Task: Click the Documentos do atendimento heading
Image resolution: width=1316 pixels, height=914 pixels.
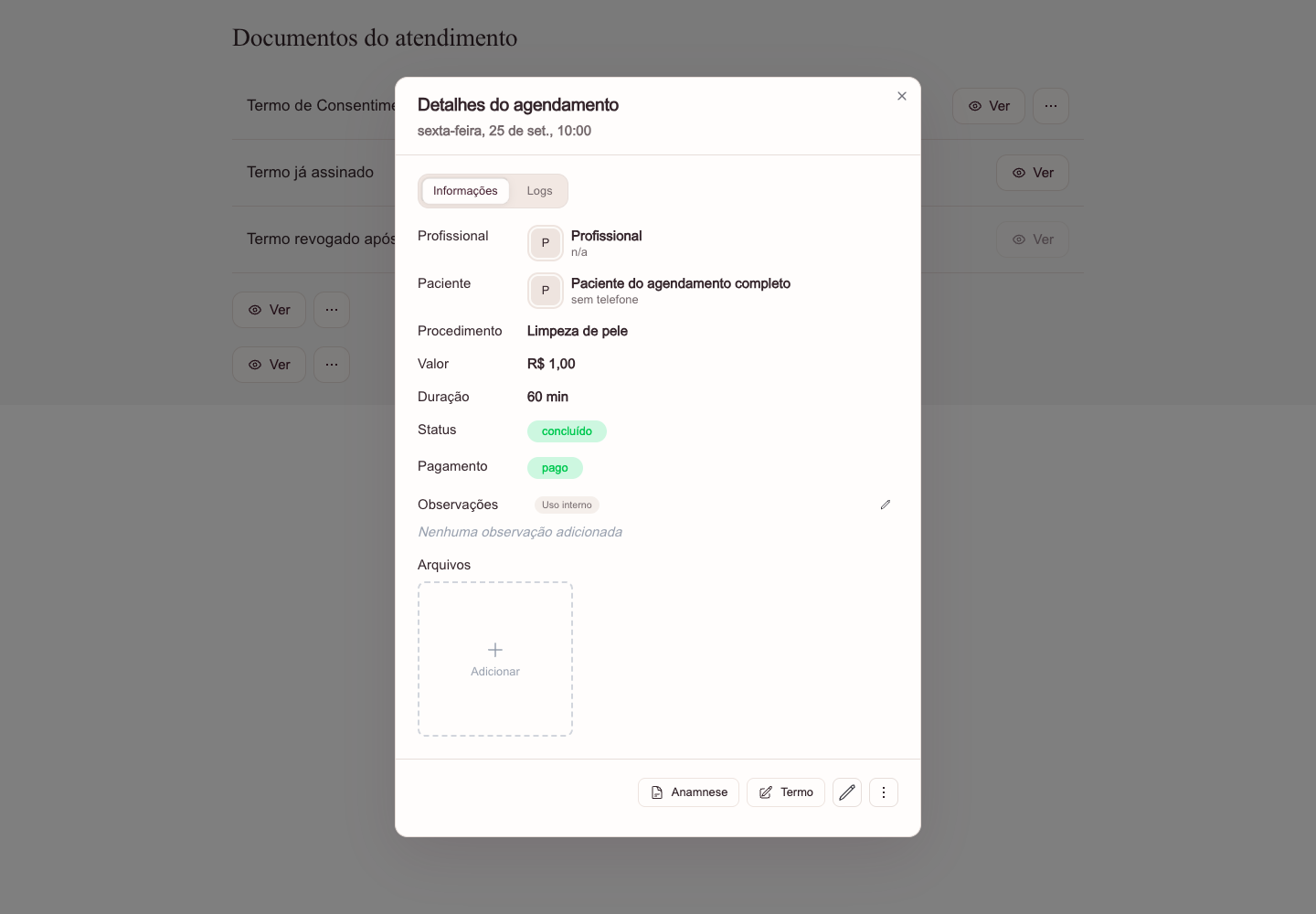Action: tap(375, 37)
